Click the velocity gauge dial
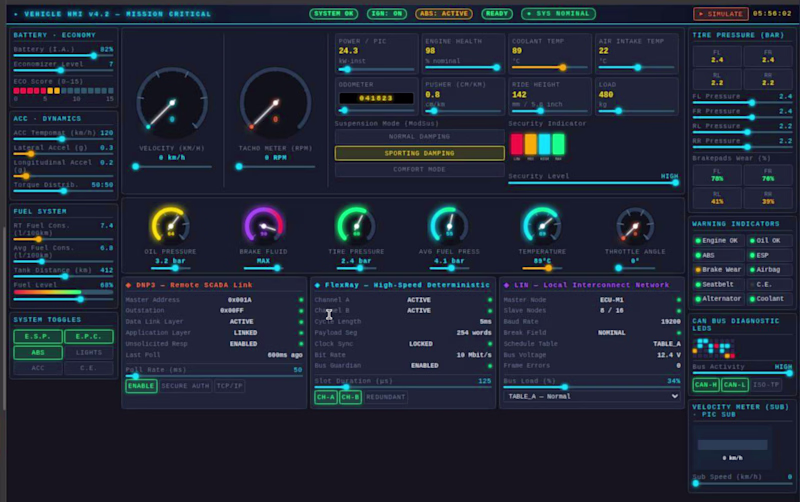 click(x=172, y=104)
